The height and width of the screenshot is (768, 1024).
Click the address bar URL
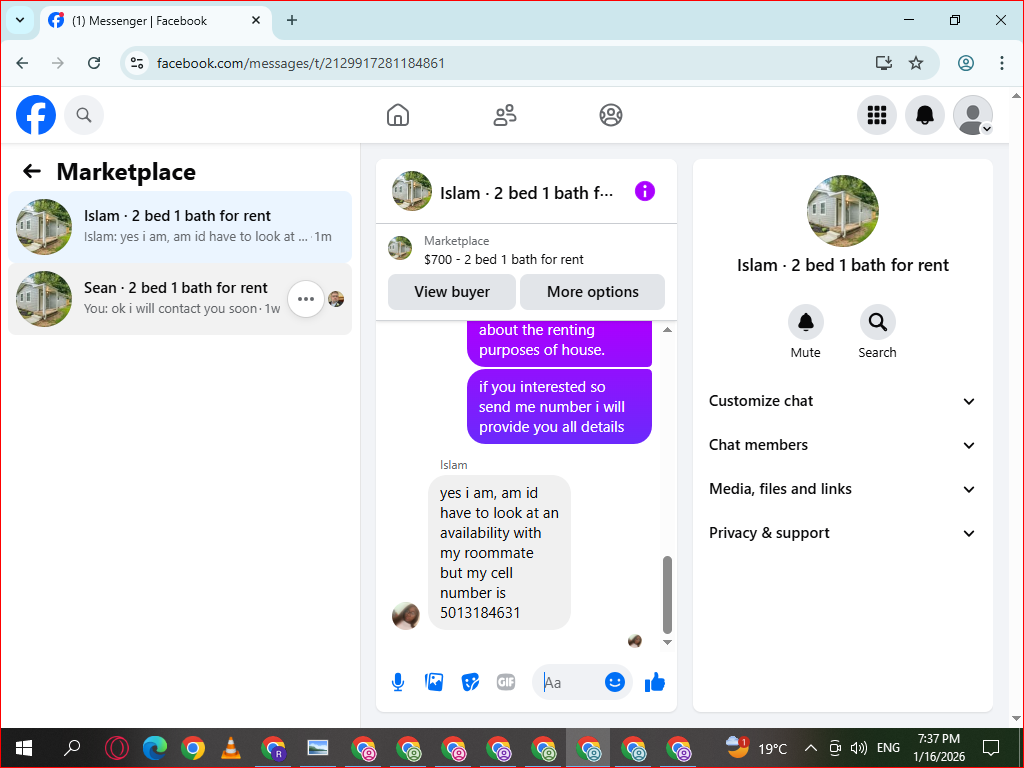(x=301, y=63)
